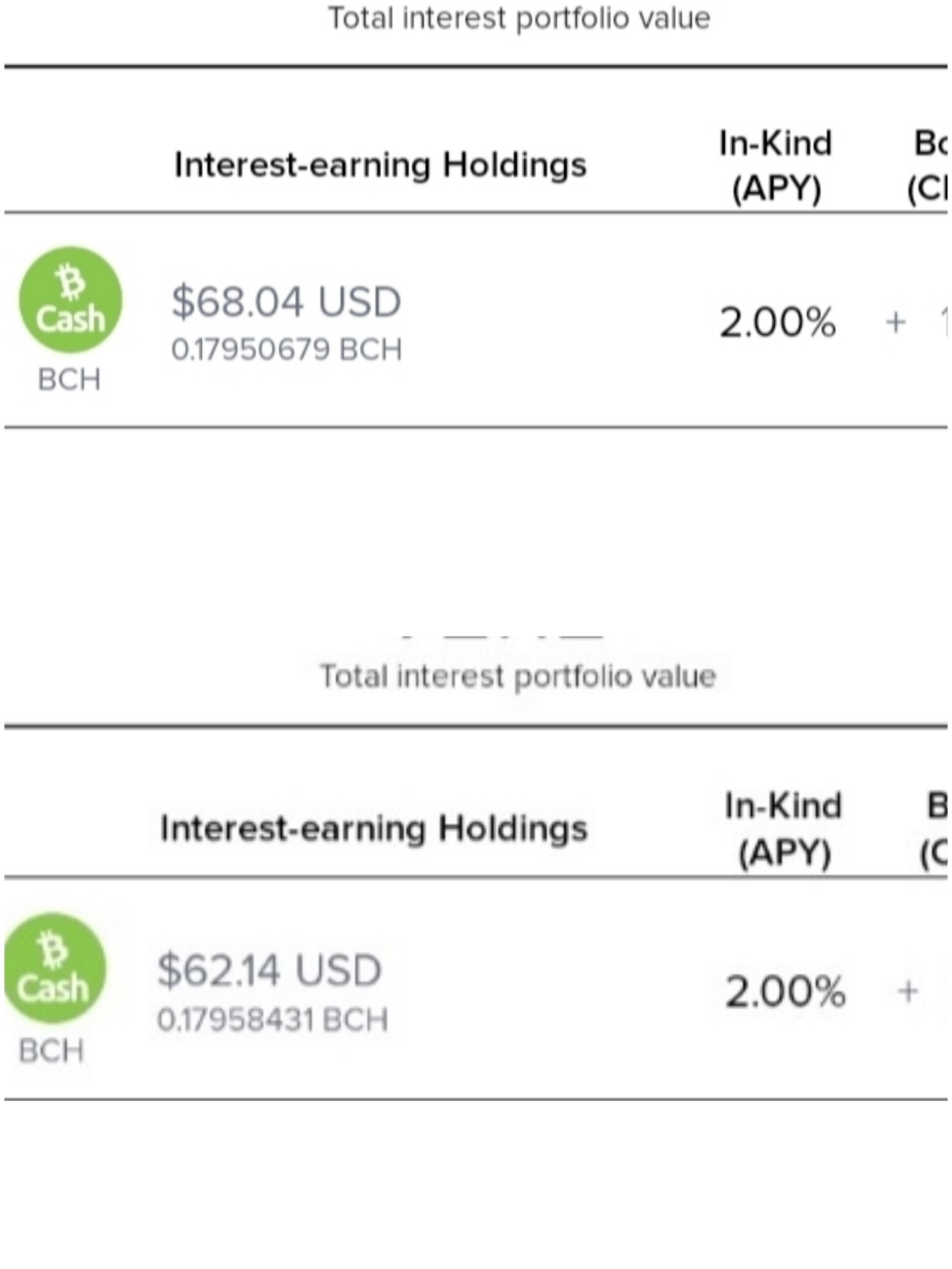Click the 0.17950679 BCH amount
952x1269 pixels.
[287, 350]
